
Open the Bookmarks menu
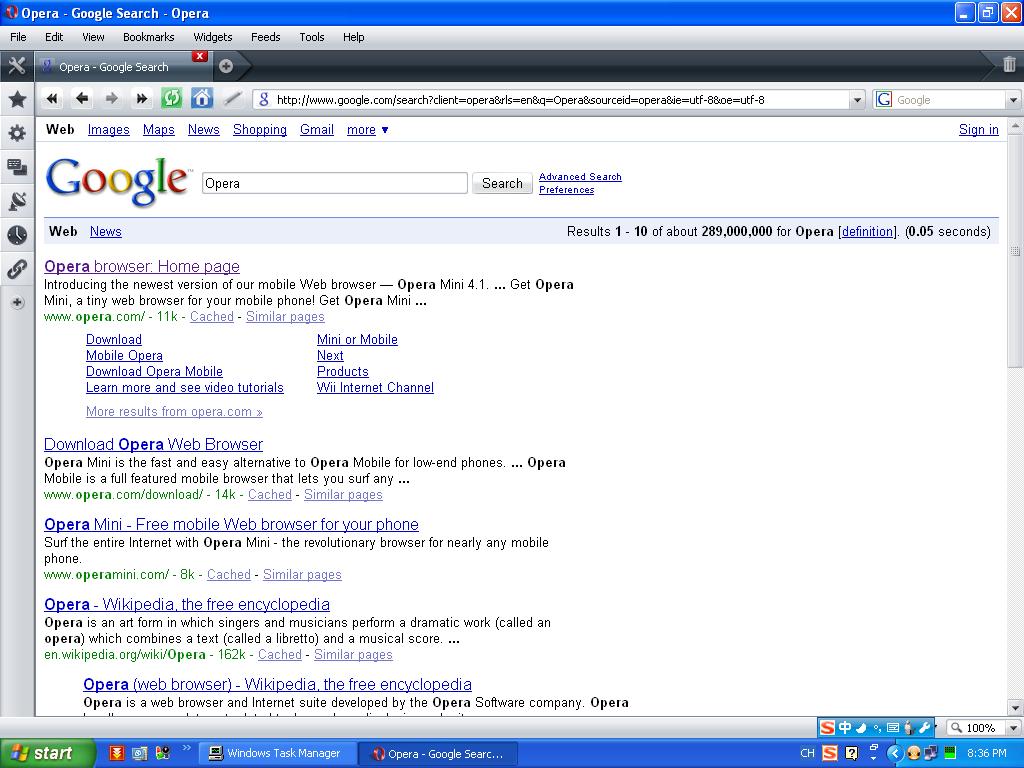click(x=148, y=37)
